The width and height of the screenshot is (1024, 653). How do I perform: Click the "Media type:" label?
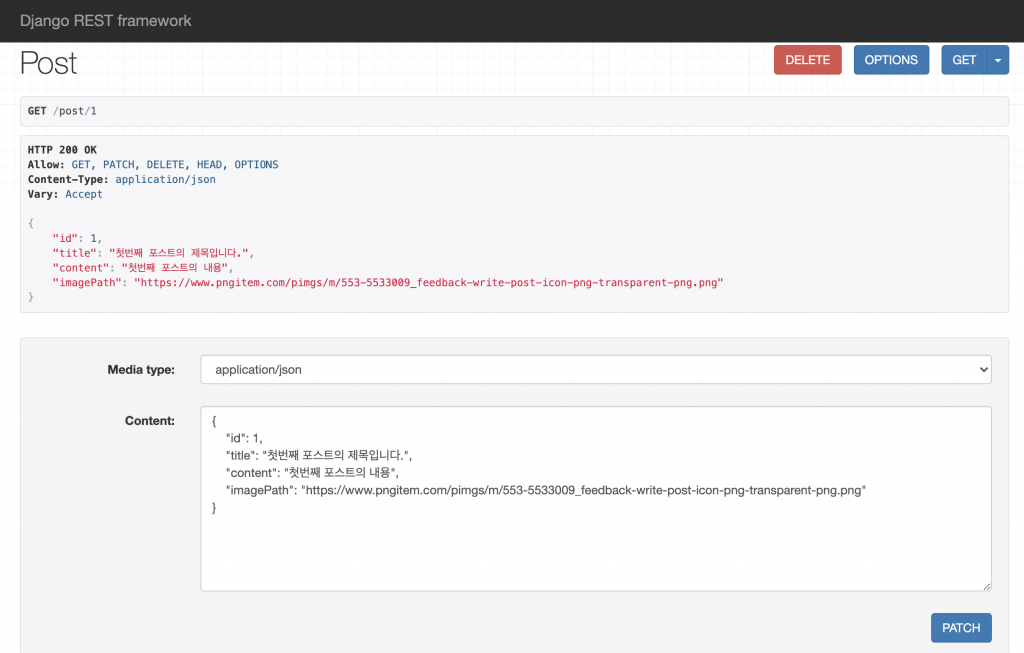(x=141, y=370)
